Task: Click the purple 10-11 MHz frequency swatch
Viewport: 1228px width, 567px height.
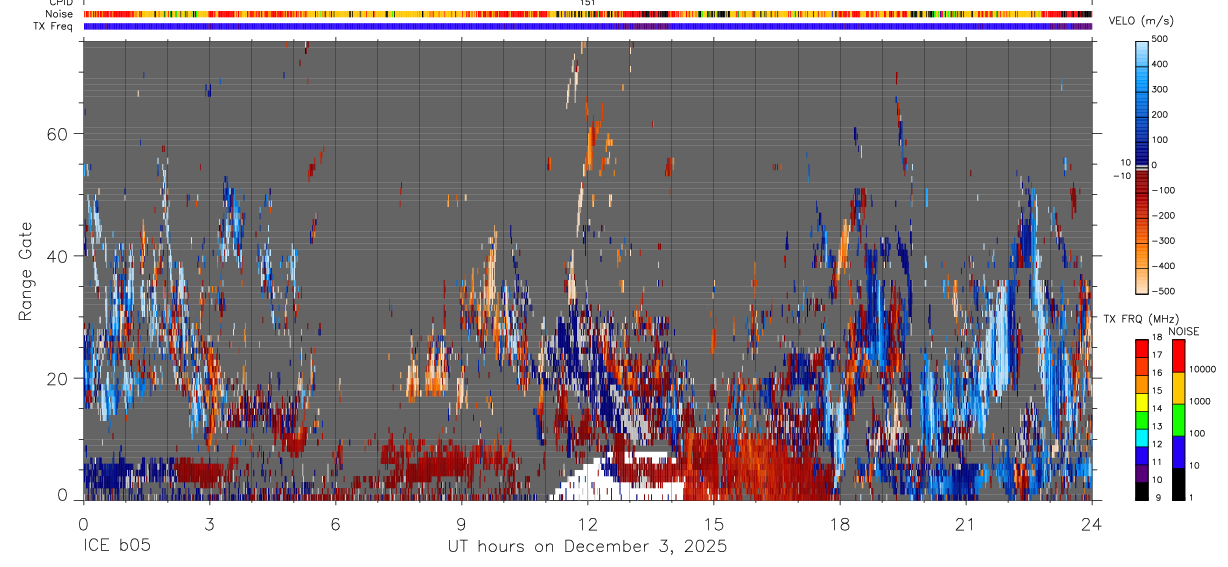Action: 1142,472
